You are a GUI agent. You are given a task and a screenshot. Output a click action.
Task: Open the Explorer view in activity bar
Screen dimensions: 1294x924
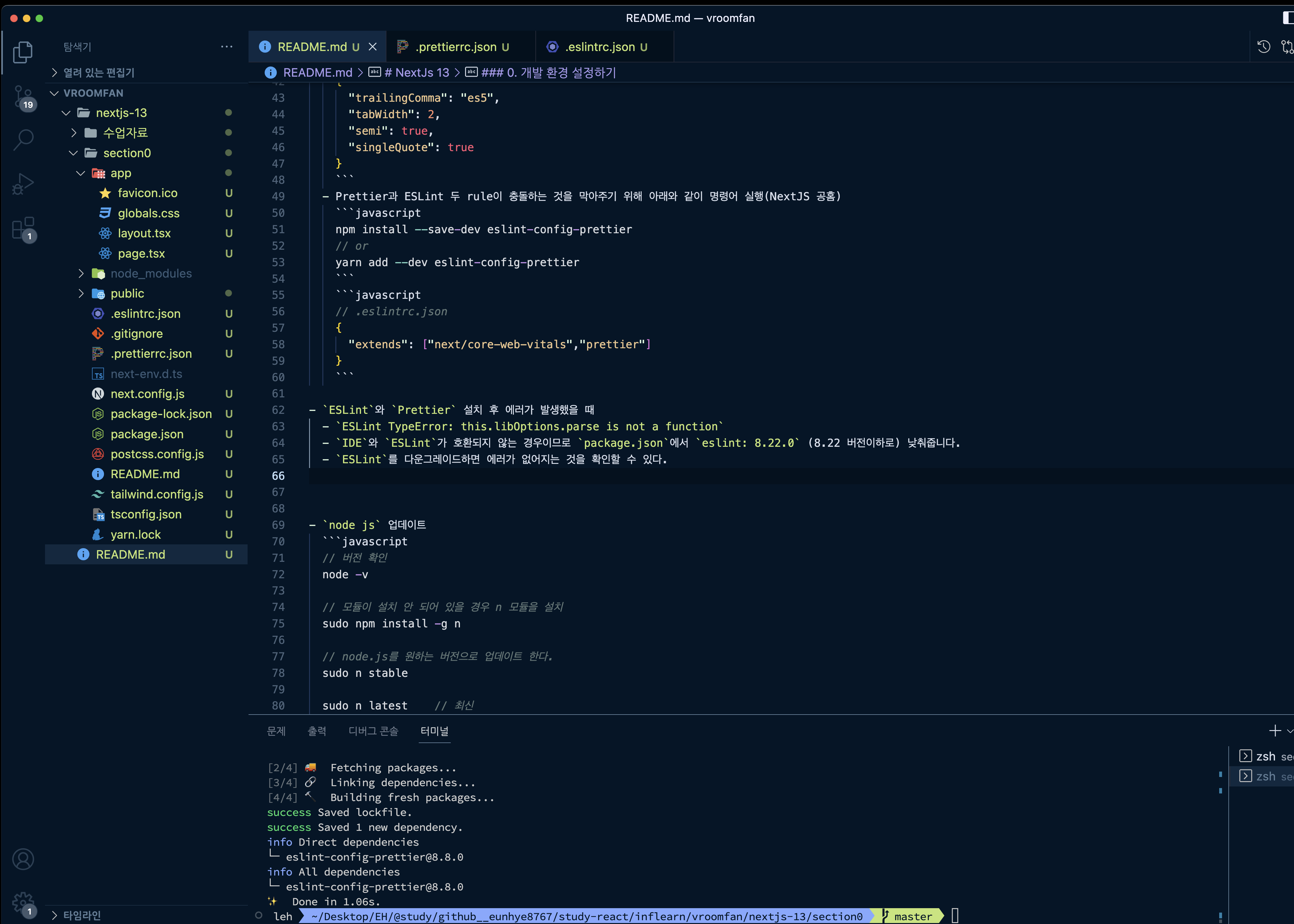23,52
